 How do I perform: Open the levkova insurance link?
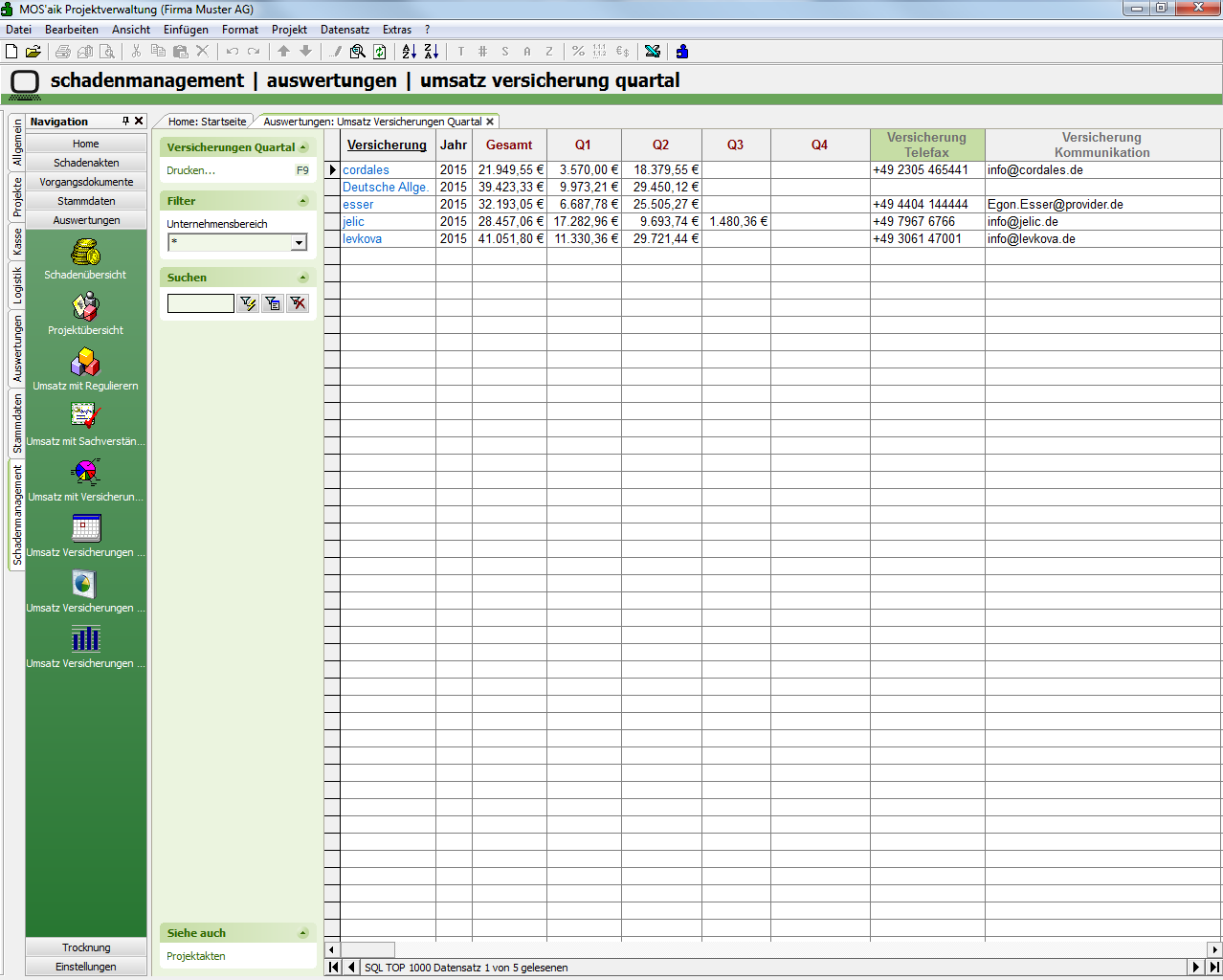362,238
